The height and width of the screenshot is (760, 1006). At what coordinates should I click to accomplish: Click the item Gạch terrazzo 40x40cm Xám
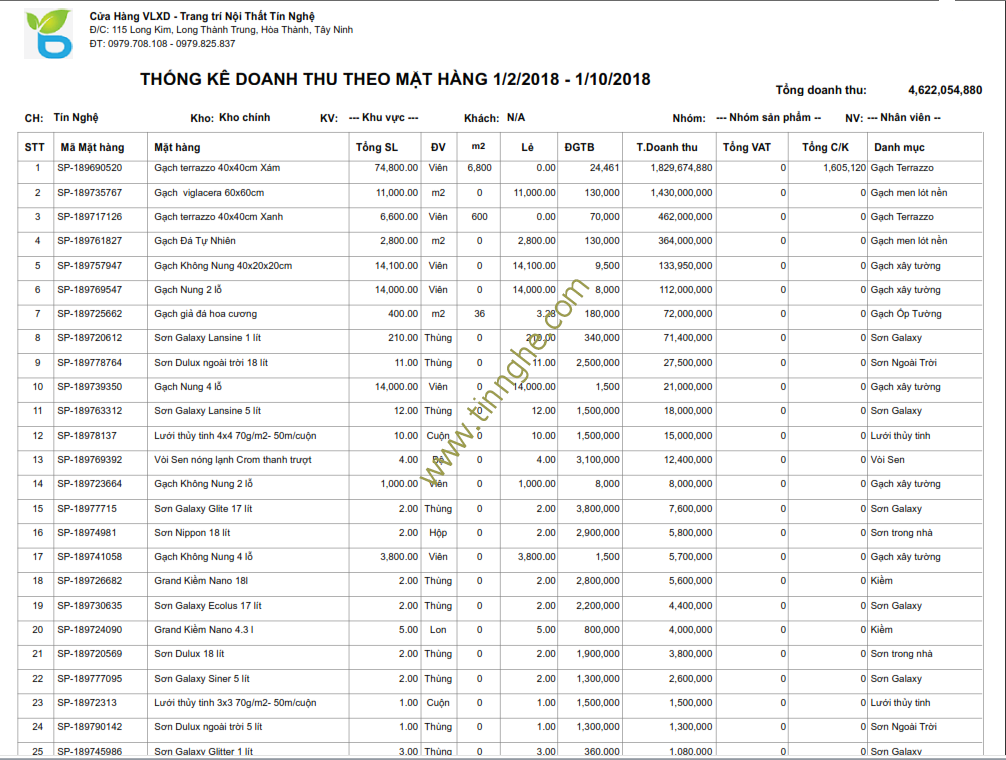(x=217, y=168)
